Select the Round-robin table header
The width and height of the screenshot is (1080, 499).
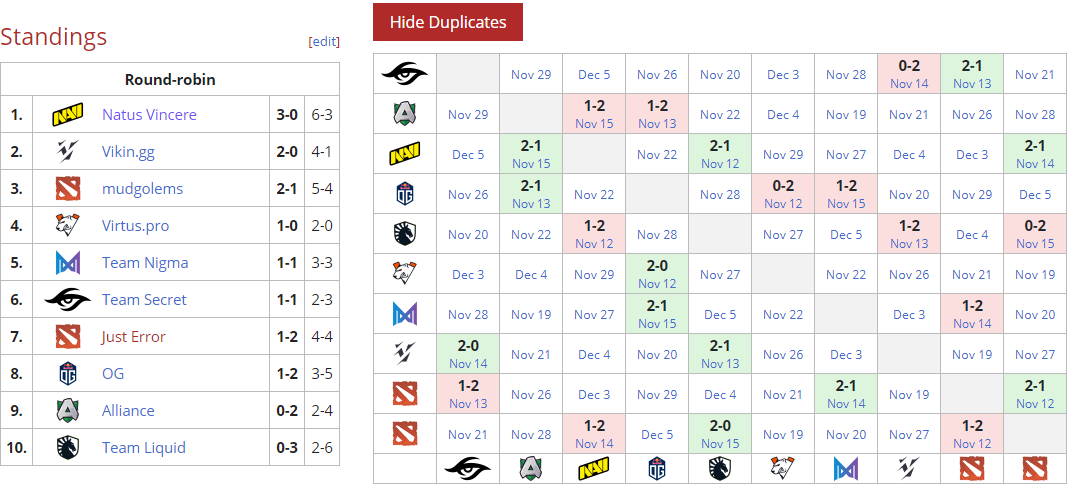coord(170,80)
